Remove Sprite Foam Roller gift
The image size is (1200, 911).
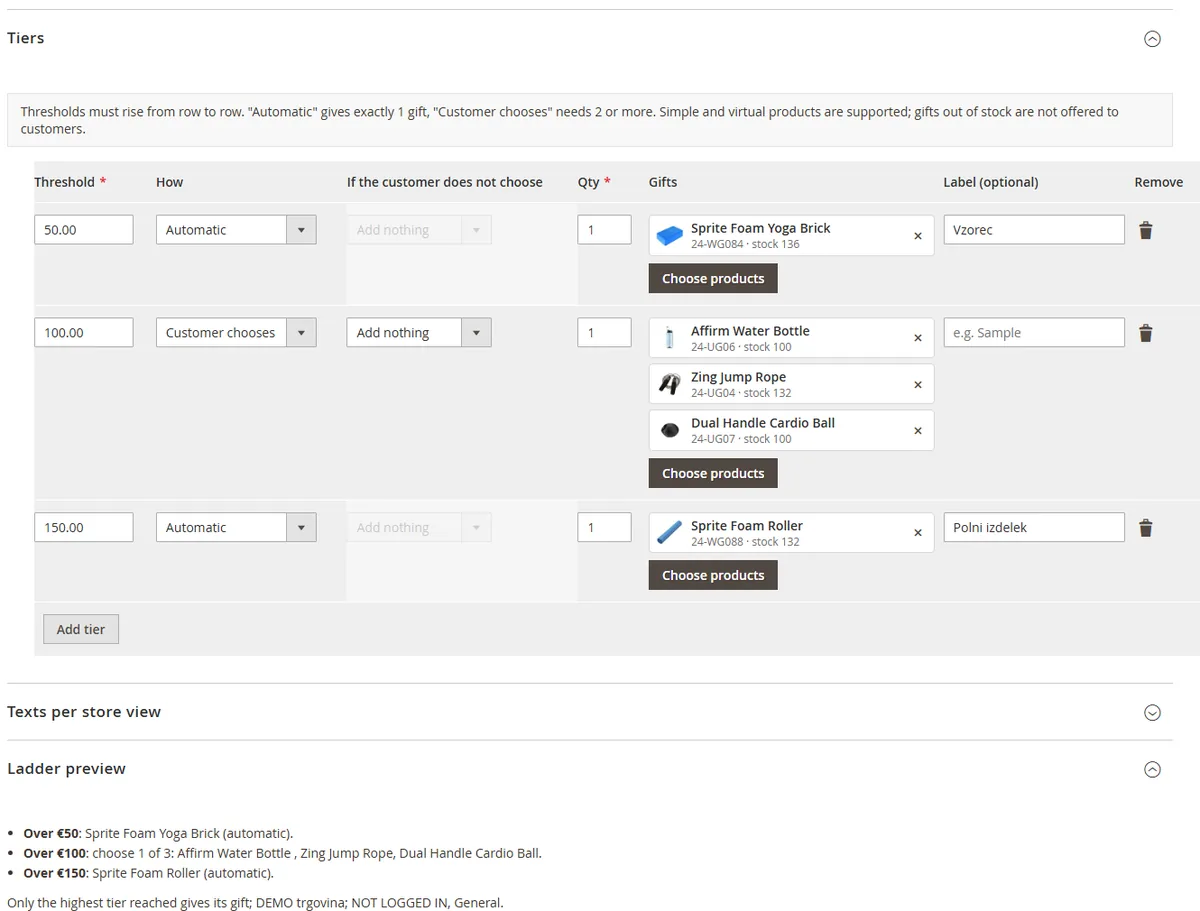coord(918,533)
